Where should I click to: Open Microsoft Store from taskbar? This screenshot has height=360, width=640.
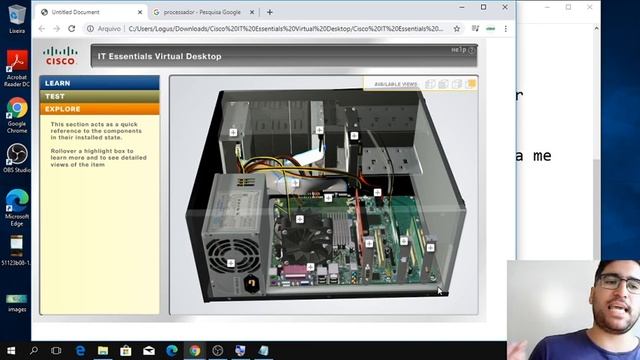(126, 351)
